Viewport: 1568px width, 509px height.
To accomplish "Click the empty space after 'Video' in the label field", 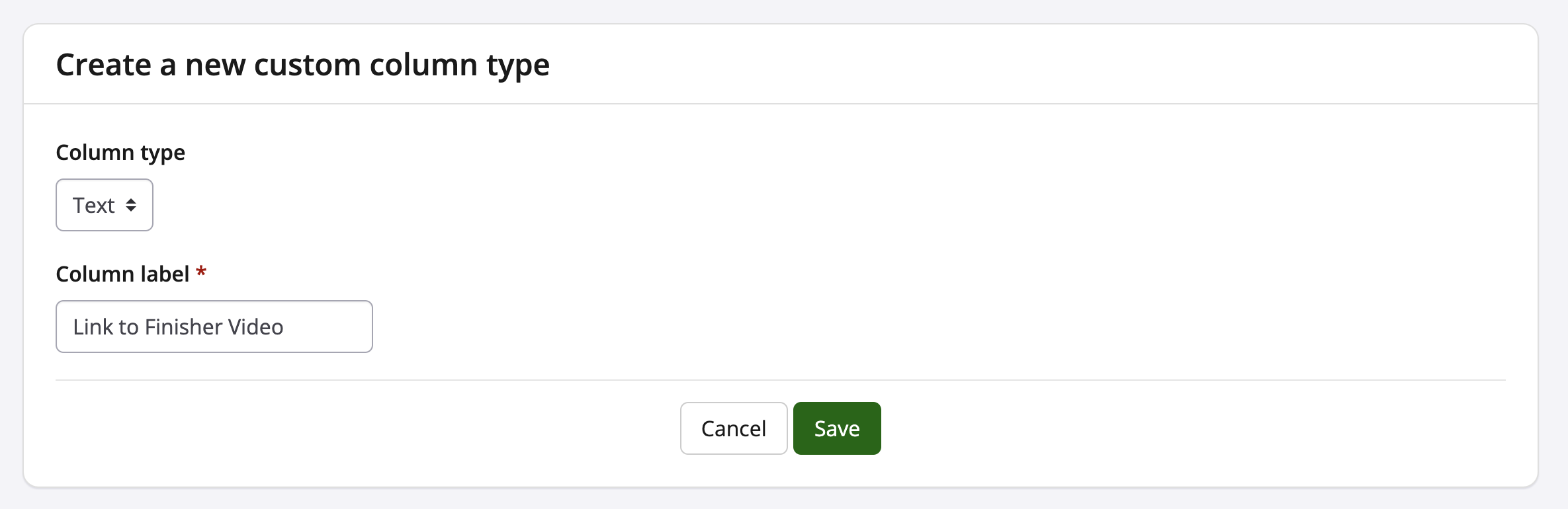I will (x=327, y=327).
